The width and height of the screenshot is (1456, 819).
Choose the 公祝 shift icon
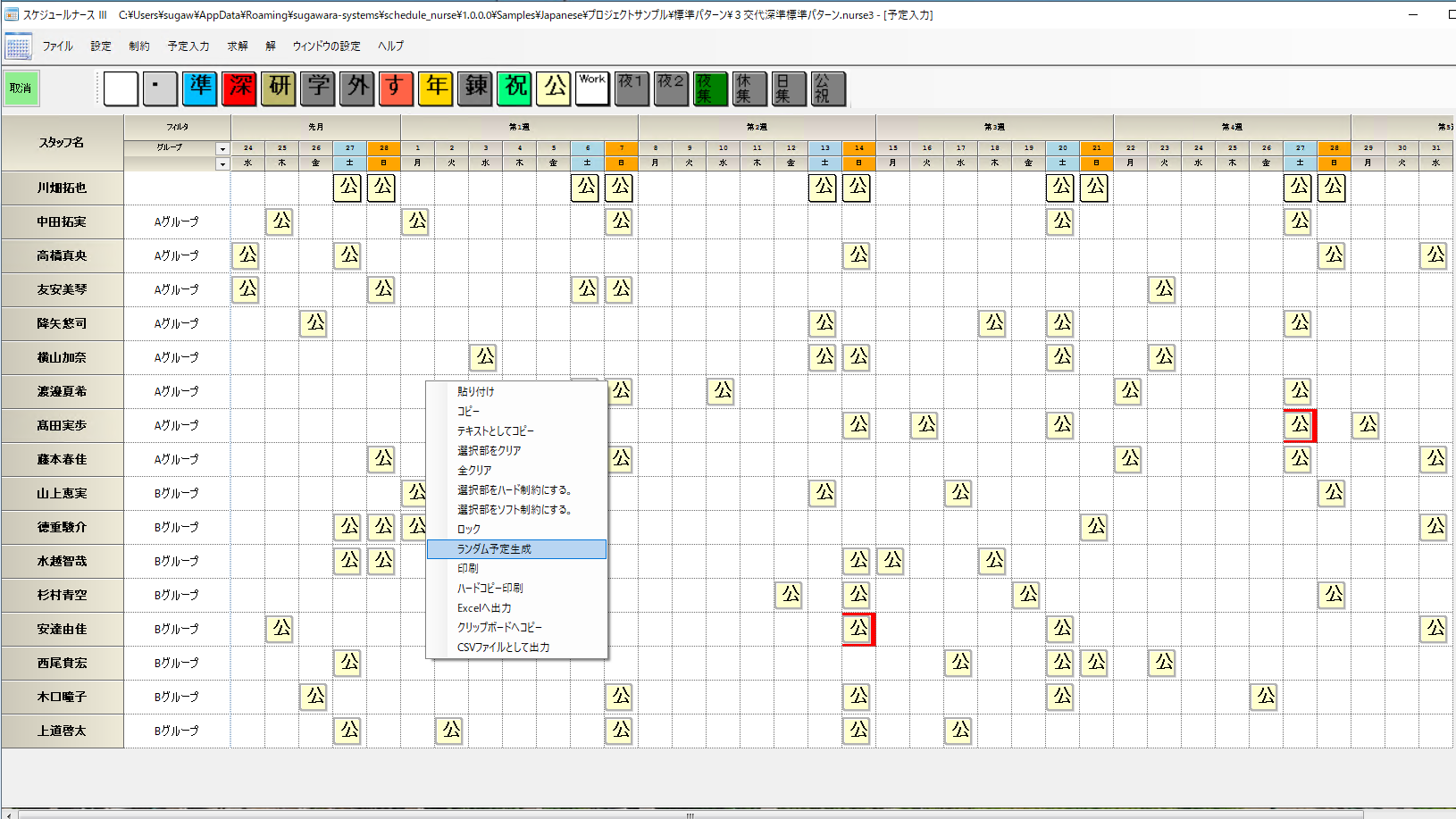[x=828, y=88]
